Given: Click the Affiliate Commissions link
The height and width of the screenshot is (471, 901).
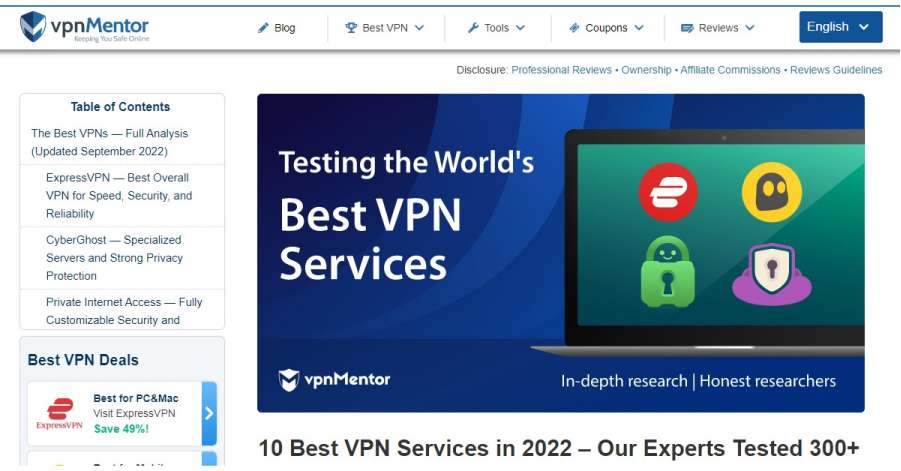Looking at the screenshot, I should 730,70.
